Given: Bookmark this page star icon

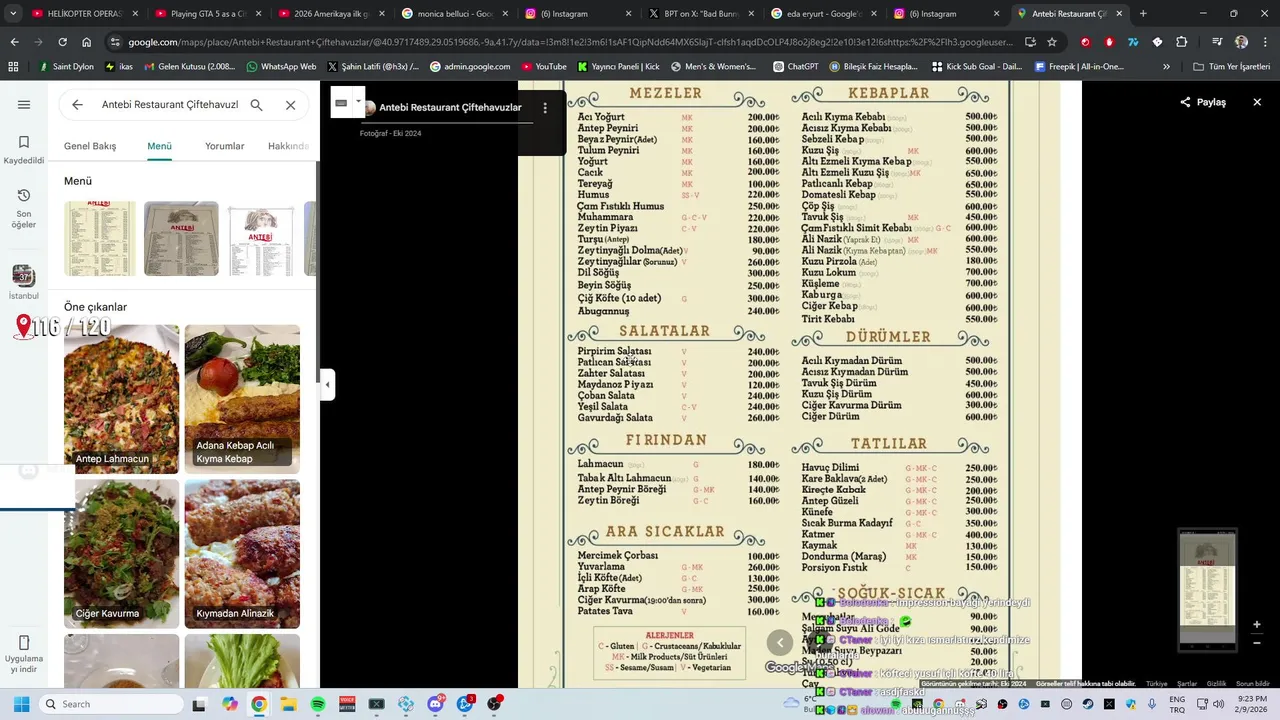Looking at the screenshot, I should [1052, 42].
